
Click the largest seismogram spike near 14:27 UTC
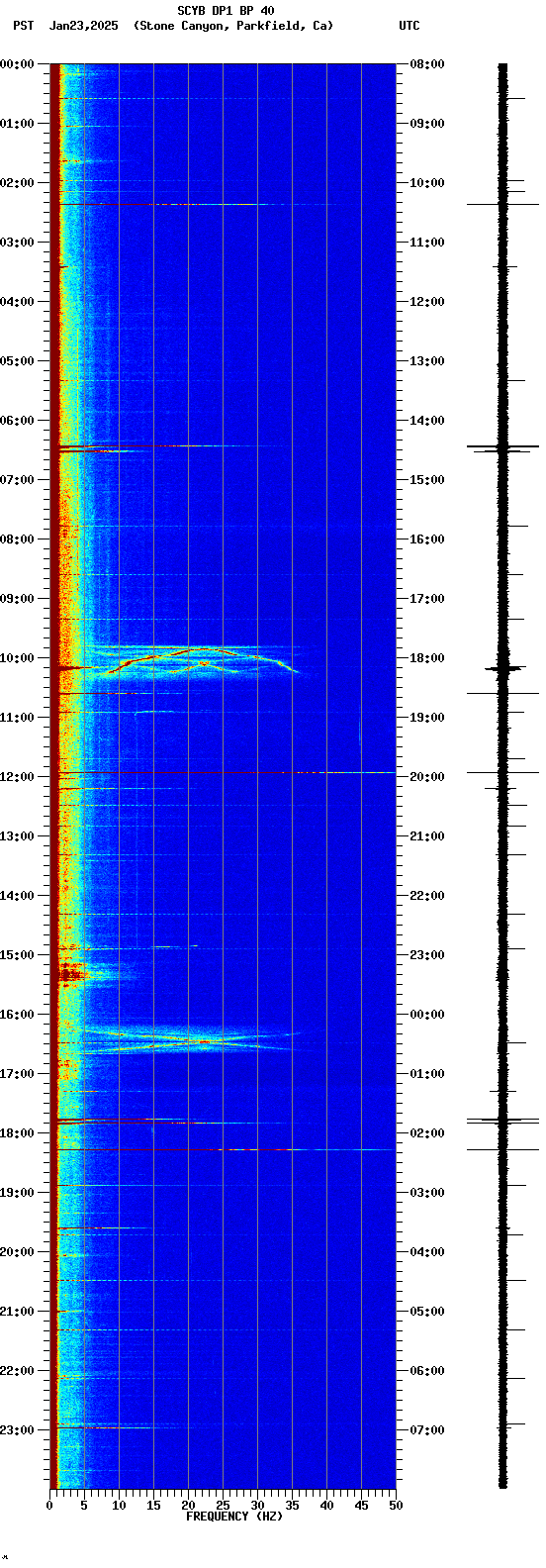pos(502,446)
